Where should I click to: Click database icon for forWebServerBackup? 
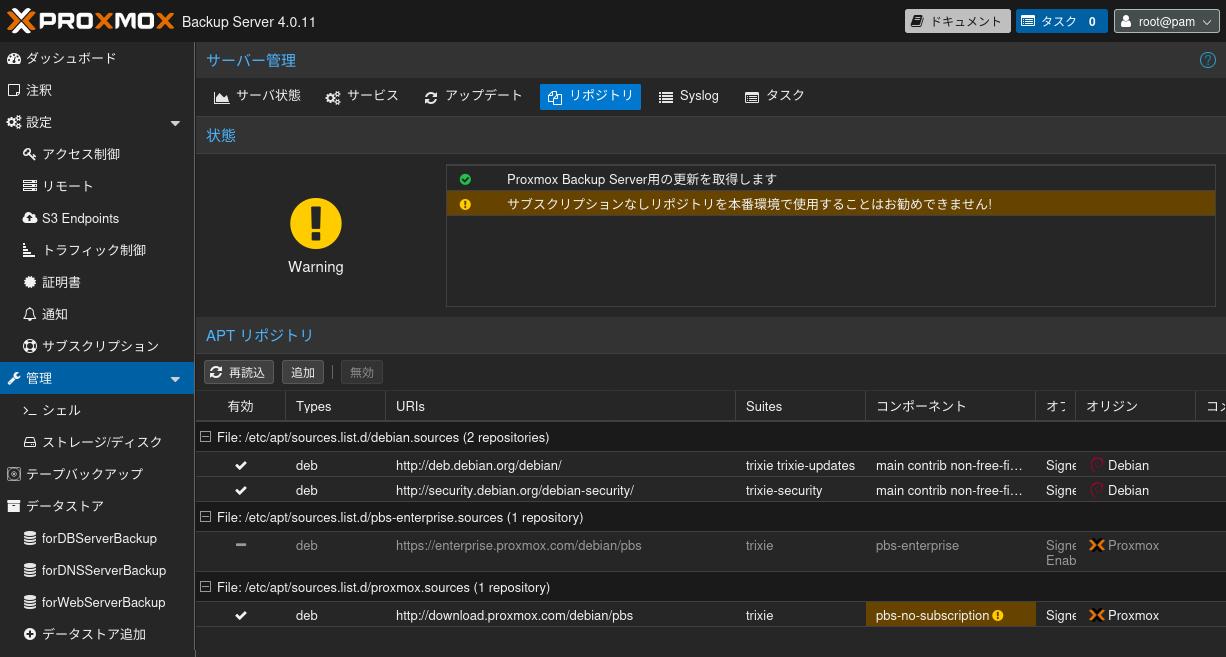pos(30,602)
